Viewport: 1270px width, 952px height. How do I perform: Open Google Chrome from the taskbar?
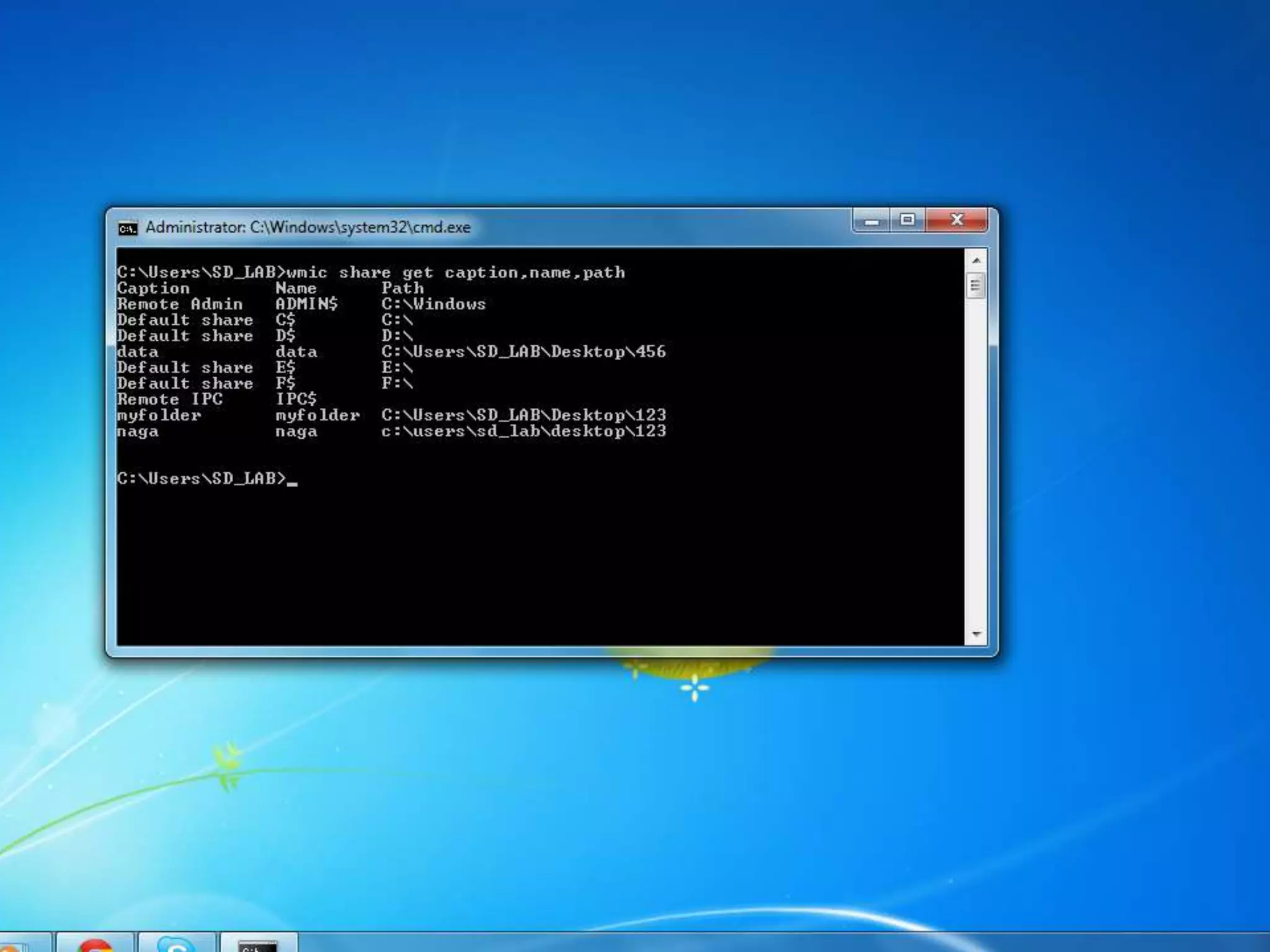[95, 943]
